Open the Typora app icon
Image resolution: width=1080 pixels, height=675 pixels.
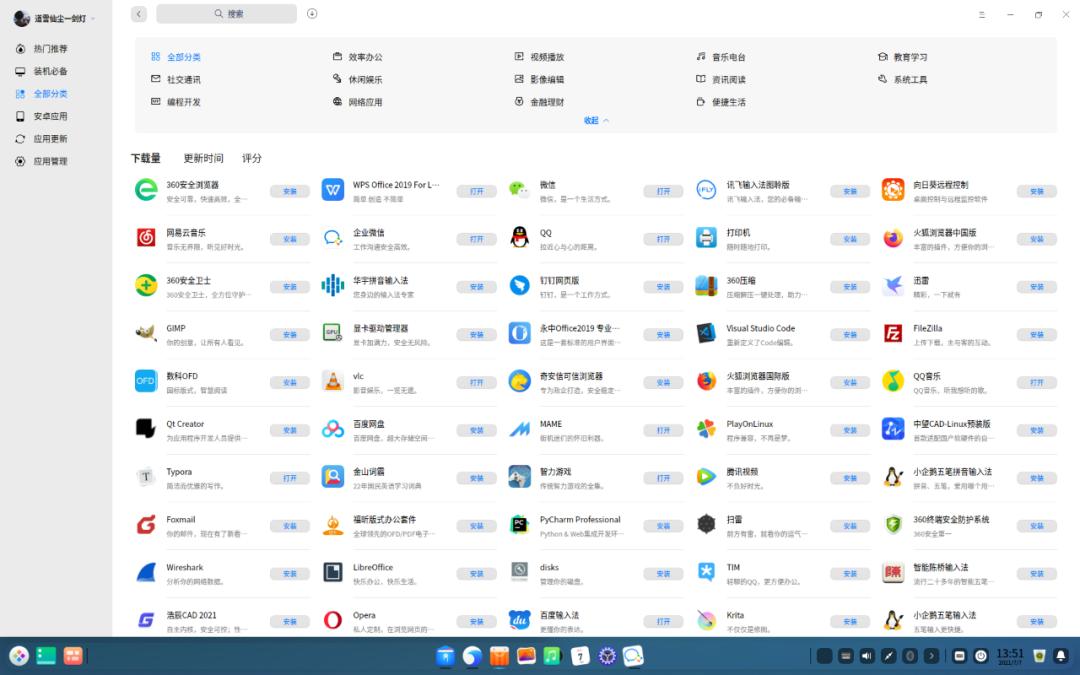pyautogui.click(x=145, y=477)
